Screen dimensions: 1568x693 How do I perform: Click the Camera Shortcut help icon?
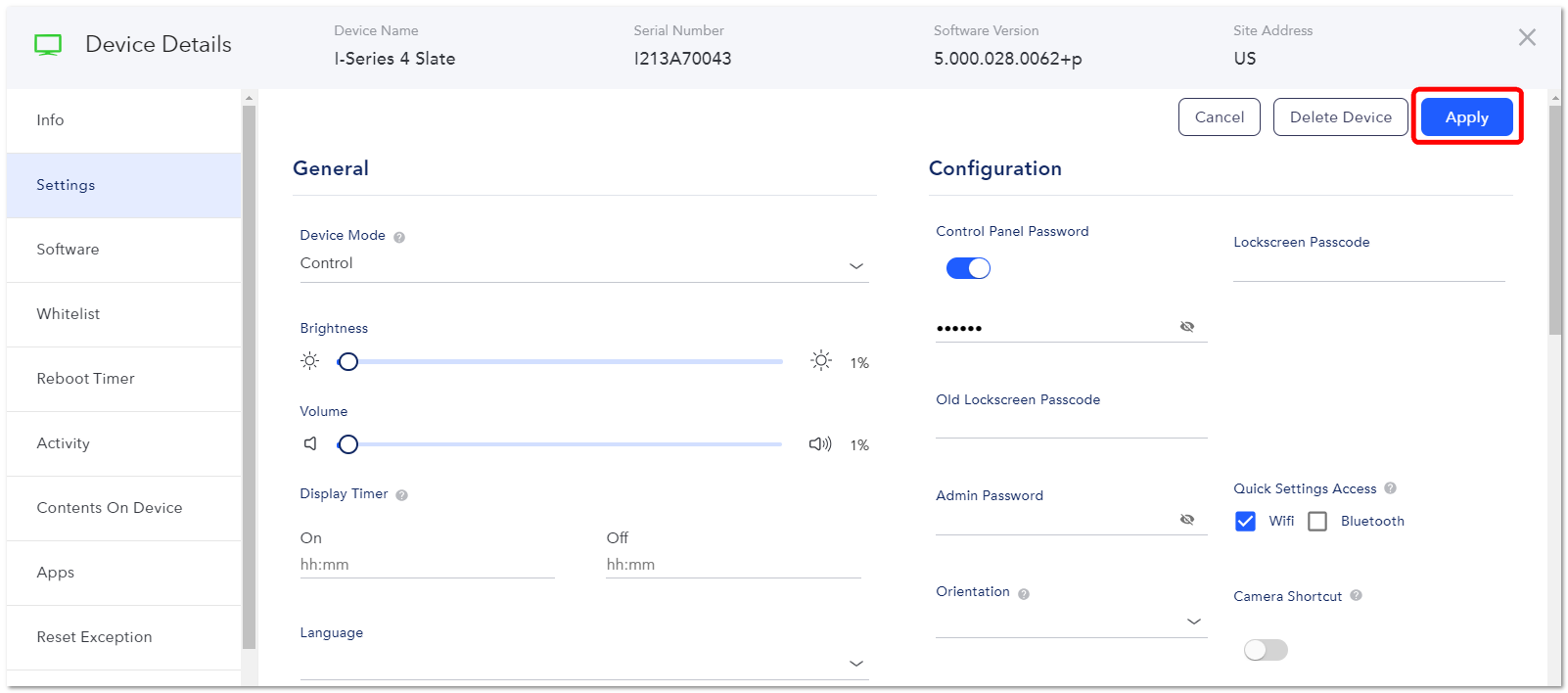pyautogui.click(x=1356, y=595)
